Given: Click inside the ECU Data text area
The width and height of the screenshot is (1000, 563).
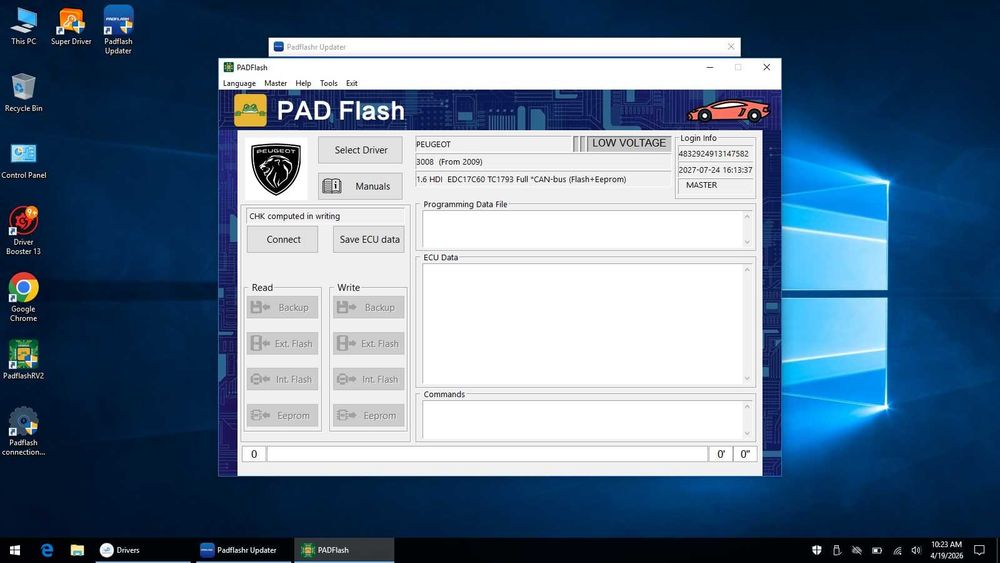Looking at the screenshot, I should [582, 324].
